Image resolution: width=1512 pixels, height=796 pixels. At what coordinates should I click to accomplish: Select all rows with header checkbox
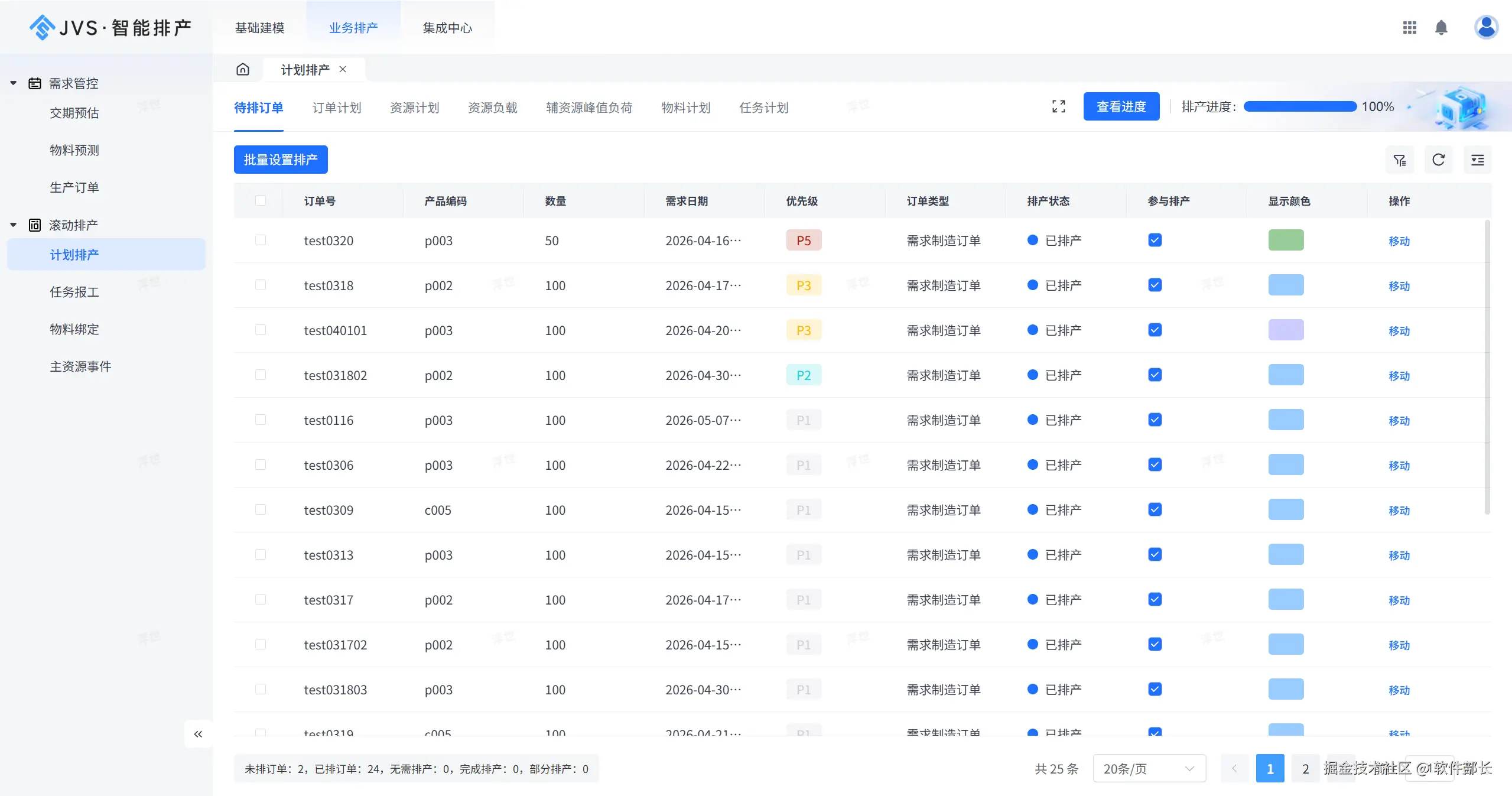click(x=261, y=200)
